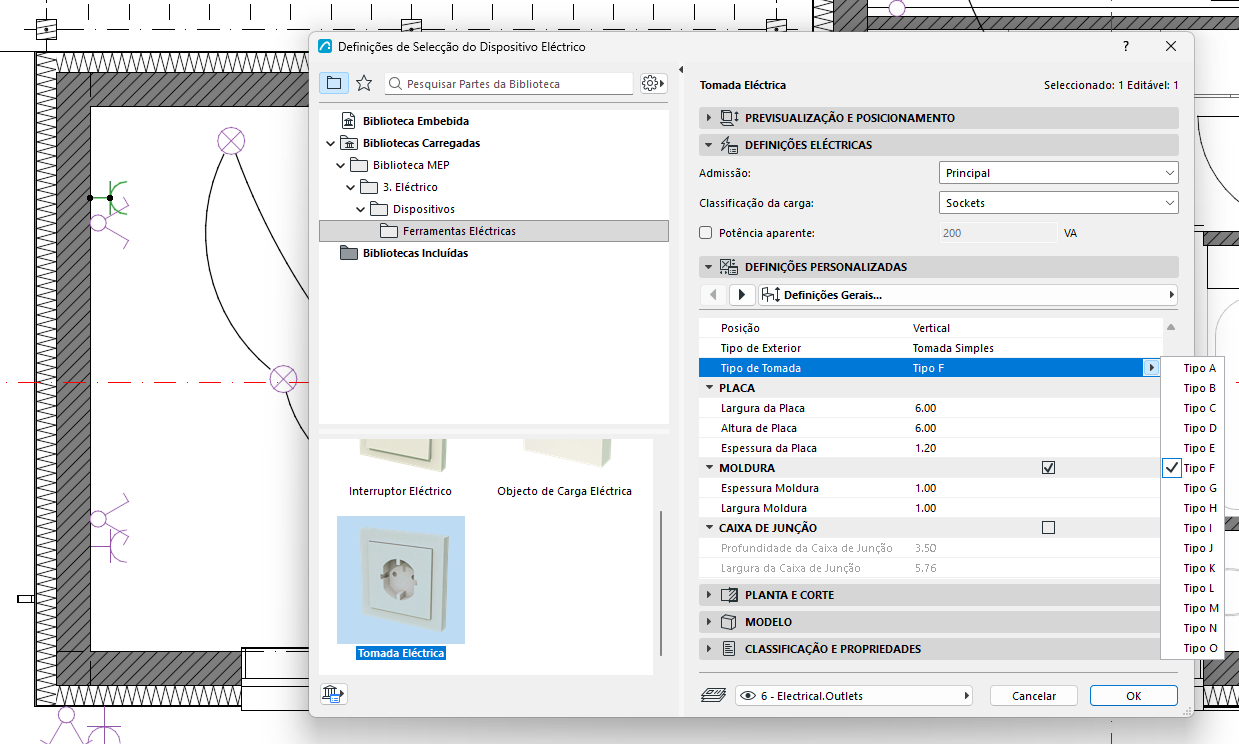Screen dimensions: 1239x744
Task: Enable the Potência aparente checkbox
Action: click(706, 233)
